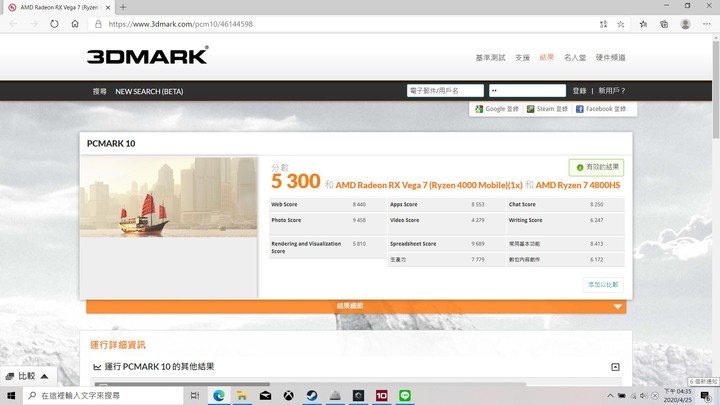Open the Action Center notifications
720x405 pixels.
pos(706,395)
